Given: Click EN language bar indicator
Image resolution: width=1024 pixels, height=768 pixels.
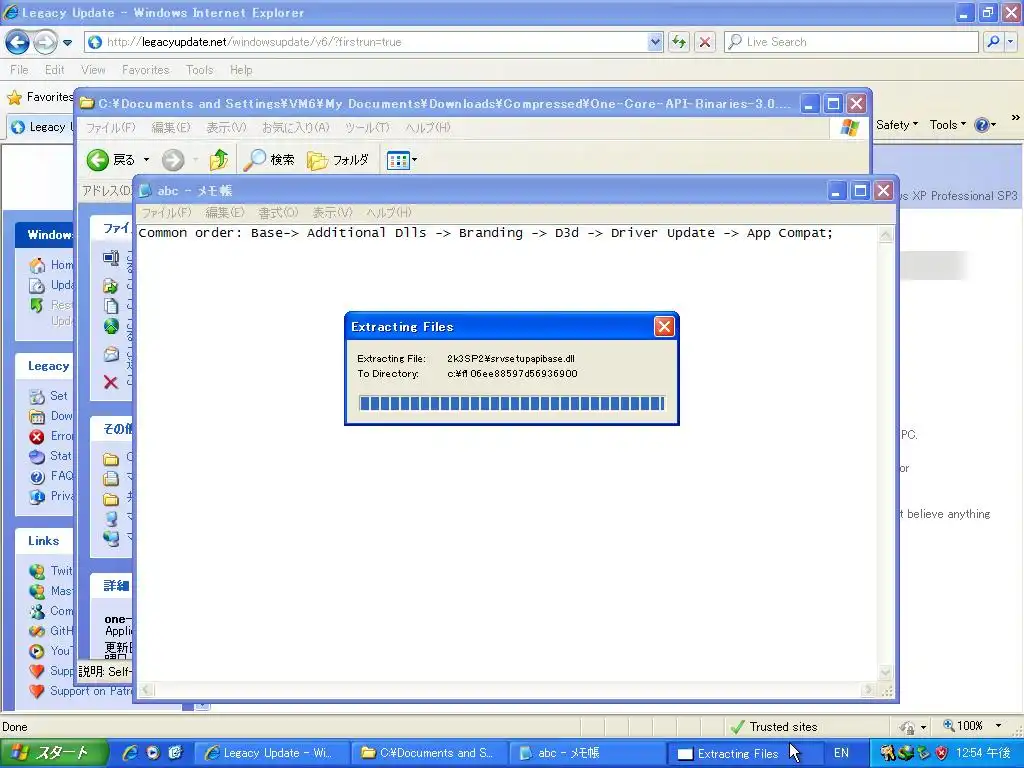Looking at the screenshot, I should tap(841, 753).
